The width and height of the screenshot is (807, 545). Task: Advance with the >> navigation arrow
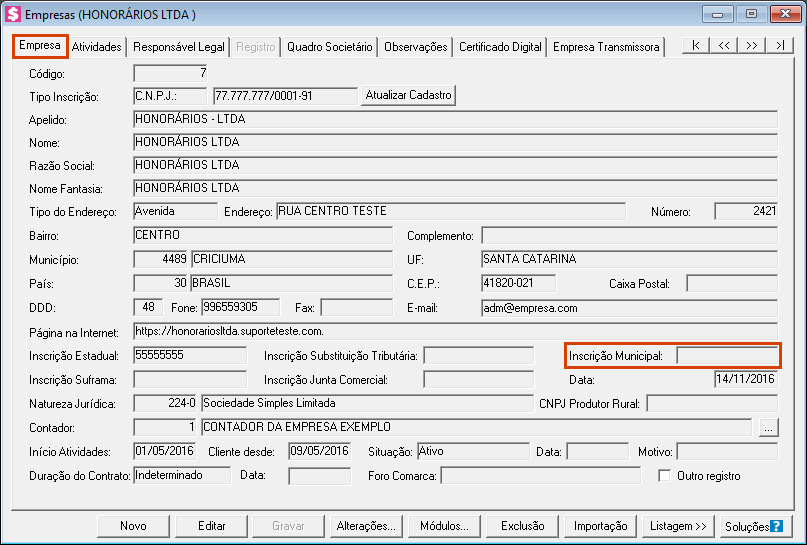pyautogui.click(x=751, y=46)
